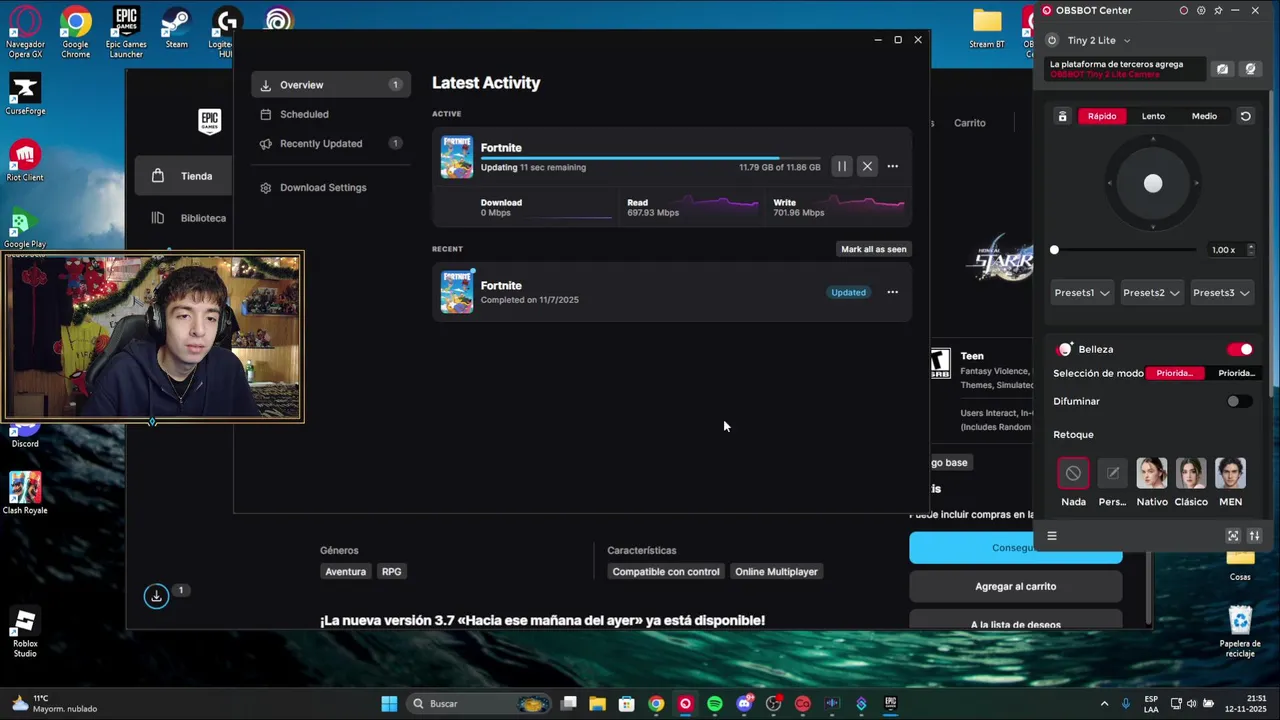1280x720 pixels.
Task: Click the Fortnite update progress bar
Action: point(650,158)
